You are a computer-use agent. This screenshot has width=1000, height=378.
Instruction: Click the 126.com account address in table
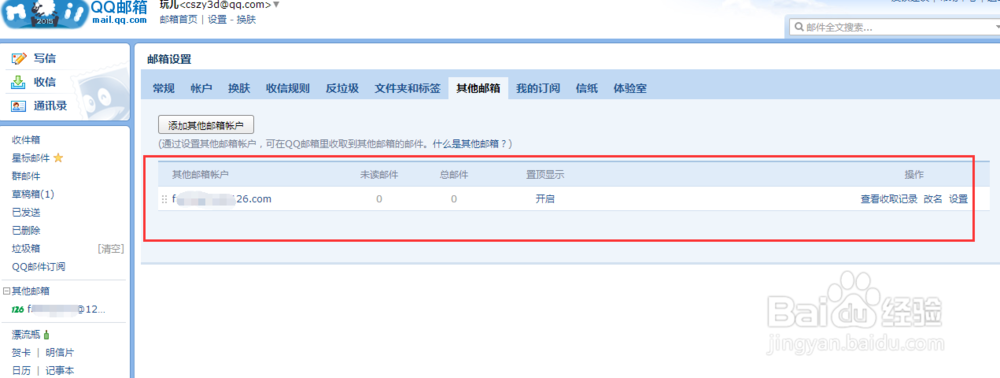(222, 199)
